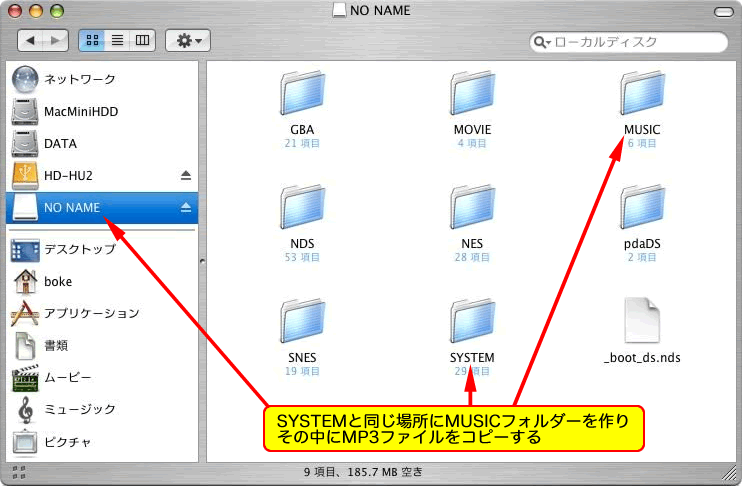Eject the HD-HU2 drive
The image size is (742, 486).
[x=186, y=176]
